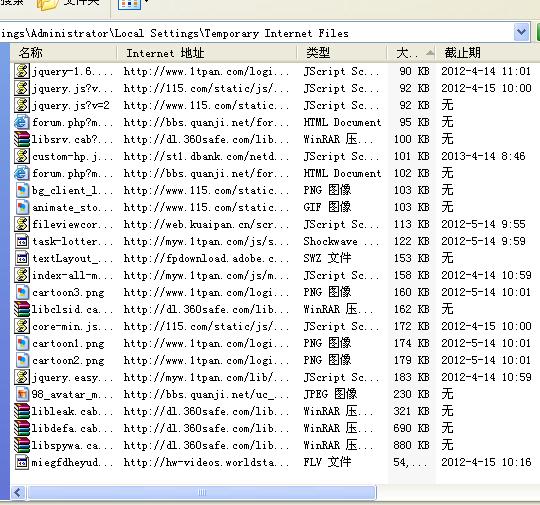Click the 153 KB size cell
540x505 pixels.
(411, 258)
